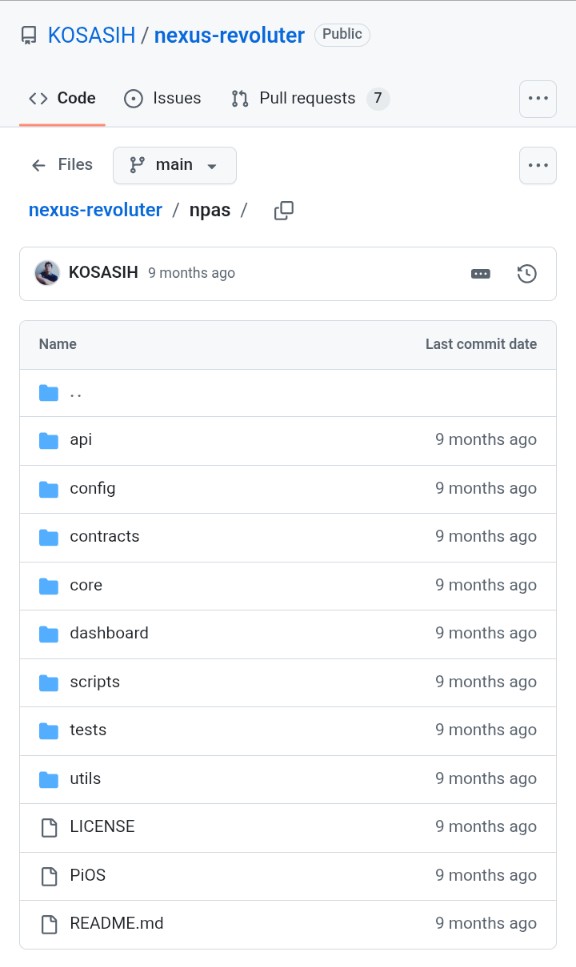Open the PiOS file

click(88, 875)
